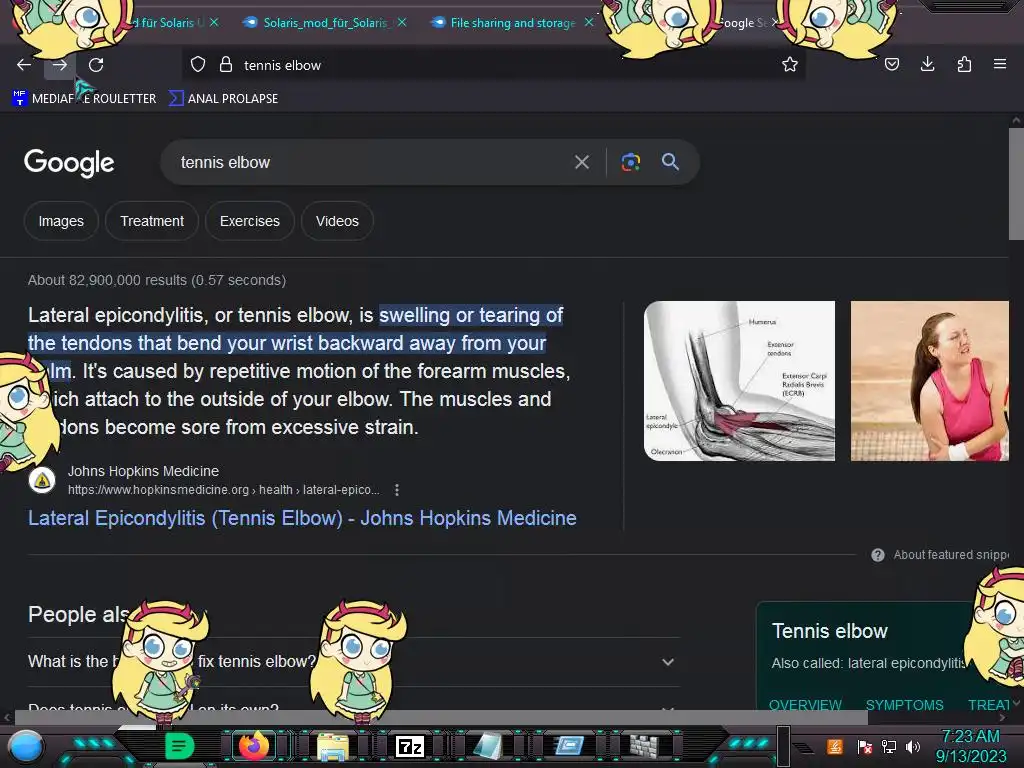Click the 'Tennis elbow' knowledge panel heading

(x=829, y=631)
